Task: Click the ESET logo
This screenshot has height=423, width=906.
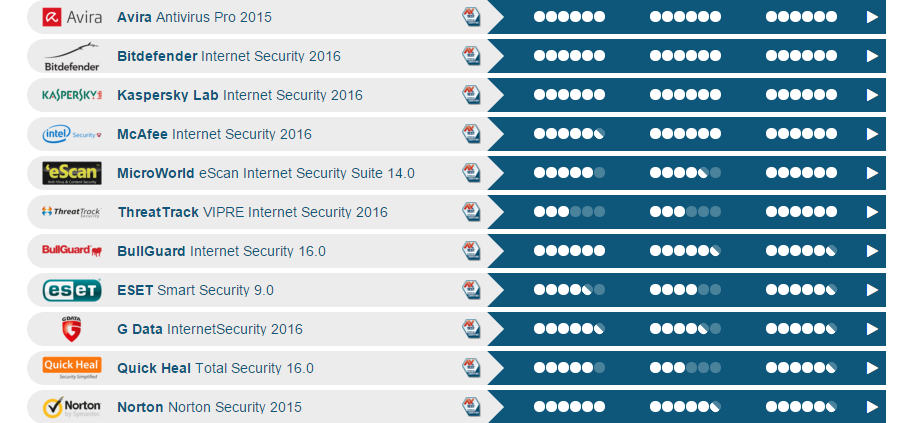Action: point(72,290)
